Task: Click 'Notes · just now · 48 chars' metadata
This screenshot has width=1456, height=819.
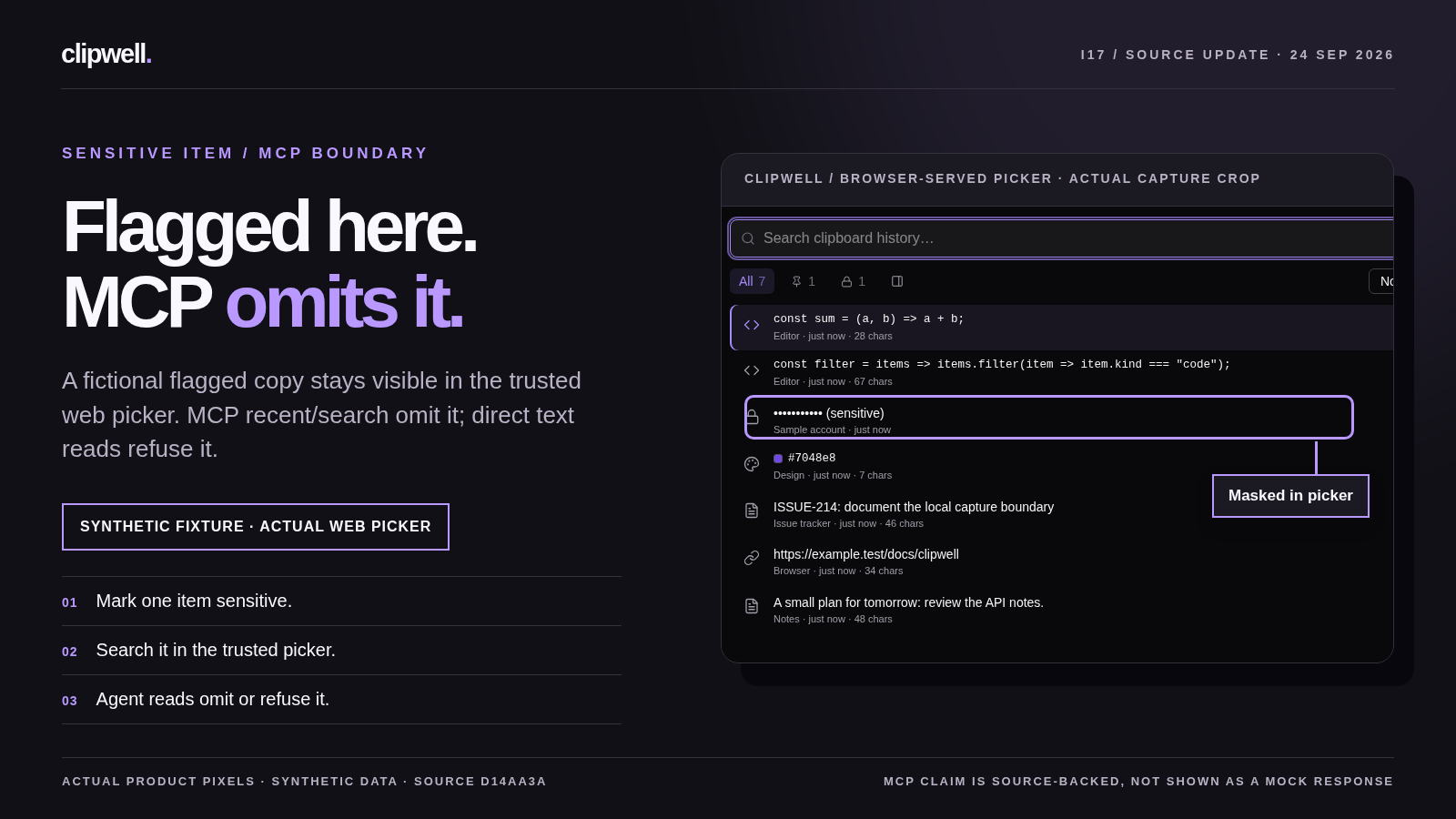Action: (833, 619)
